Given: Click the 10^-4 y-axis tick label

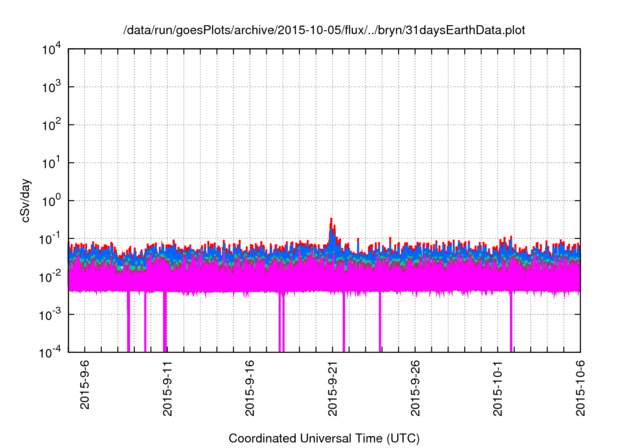Looking at the screenshot, I should tap(50, 351).
